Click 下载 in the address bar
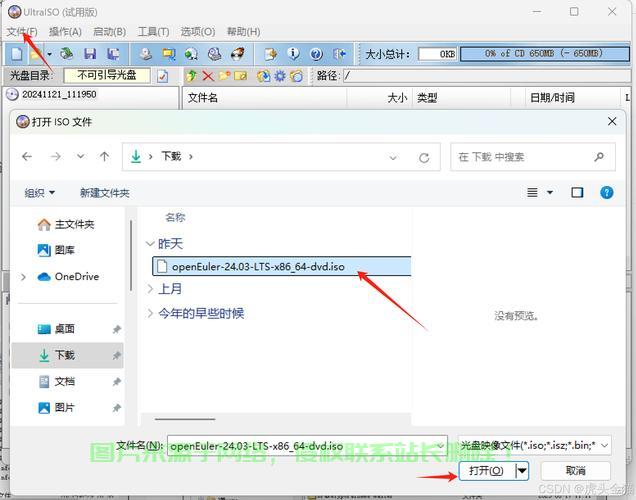Screen dimensions: 636x500 click(x=171, y=156)
